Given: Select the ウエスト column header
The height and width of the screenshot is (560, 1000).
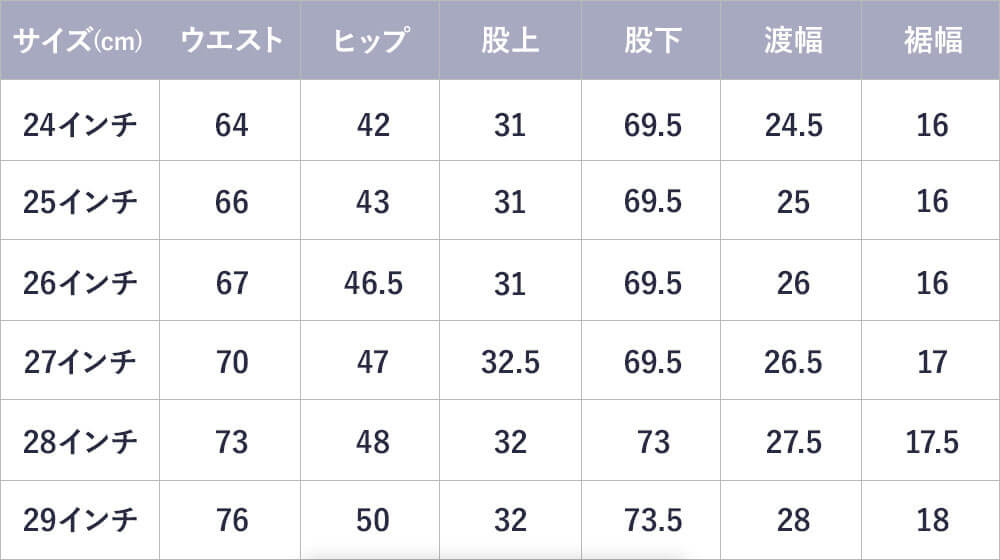Looking at the screenshot, I should (x=231, y=40).
